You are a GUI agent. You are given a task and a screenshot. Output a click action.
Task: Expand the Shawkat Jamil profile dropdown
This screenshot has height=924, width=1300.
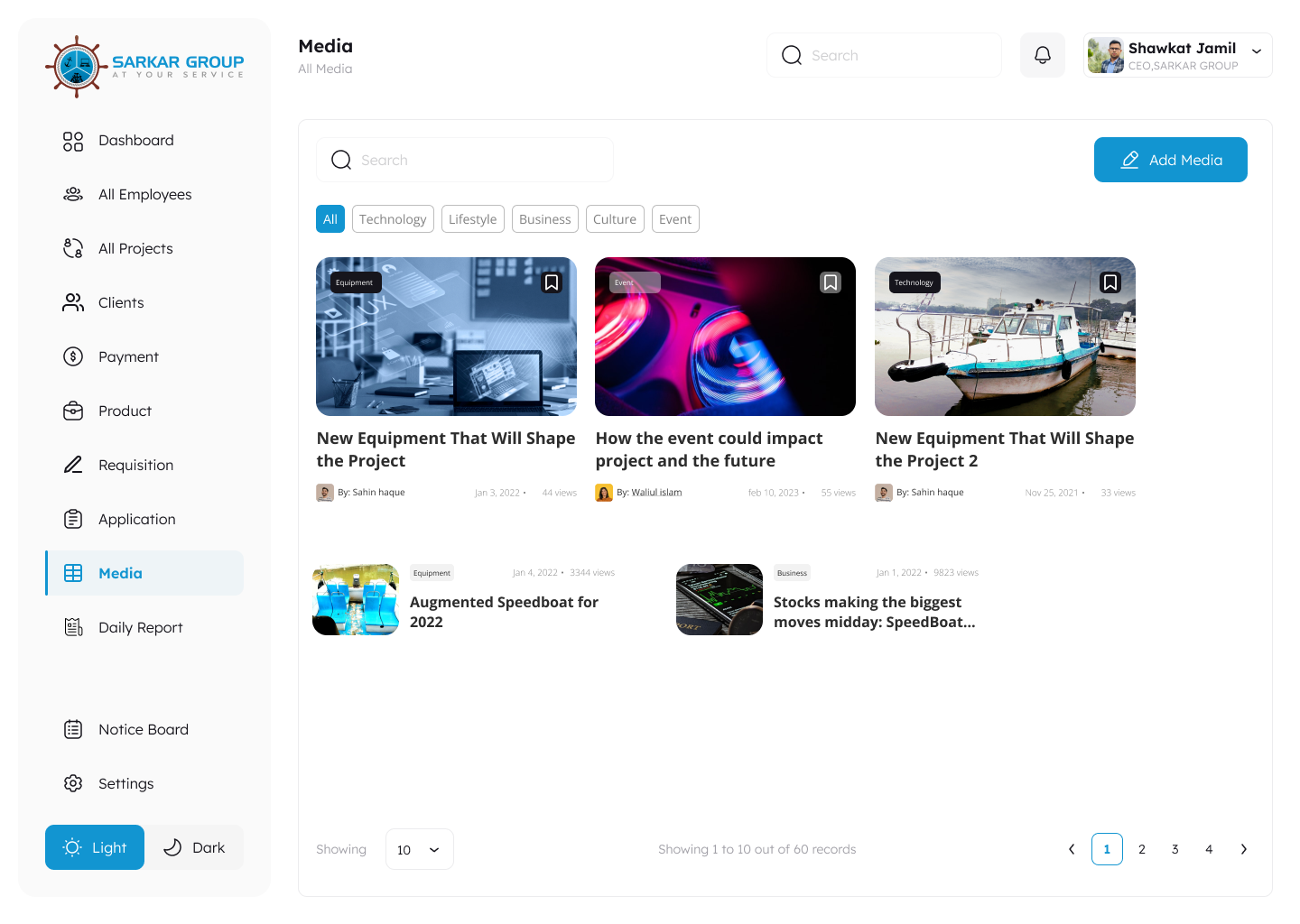point(1257,51)
